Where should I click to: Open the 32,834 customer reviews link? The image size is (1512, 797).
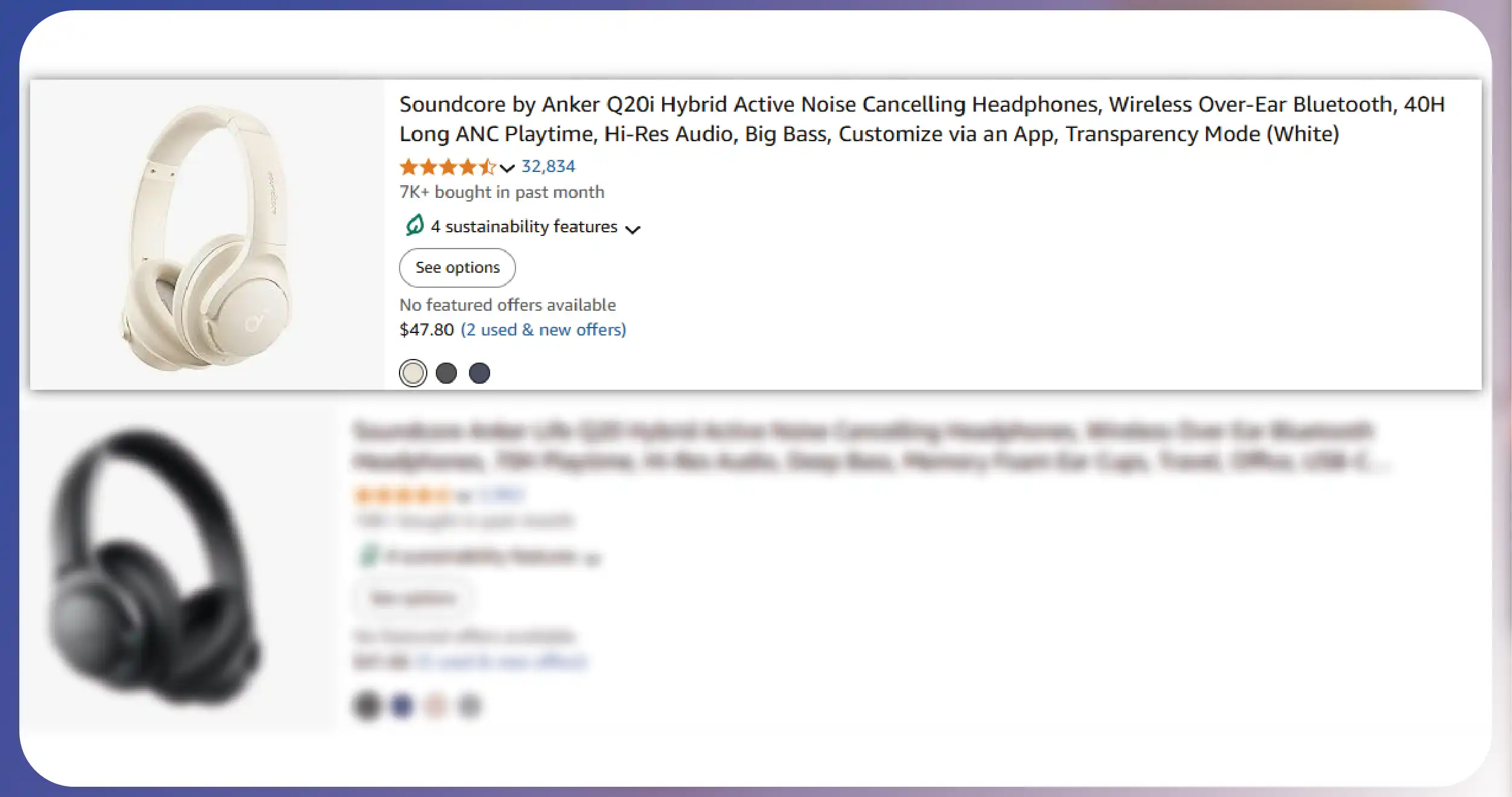tap(548, 167)
